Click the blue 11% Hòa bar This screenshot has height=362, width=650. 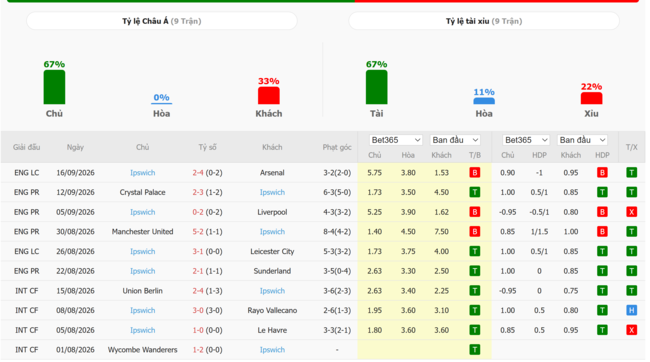pos(484,101)
